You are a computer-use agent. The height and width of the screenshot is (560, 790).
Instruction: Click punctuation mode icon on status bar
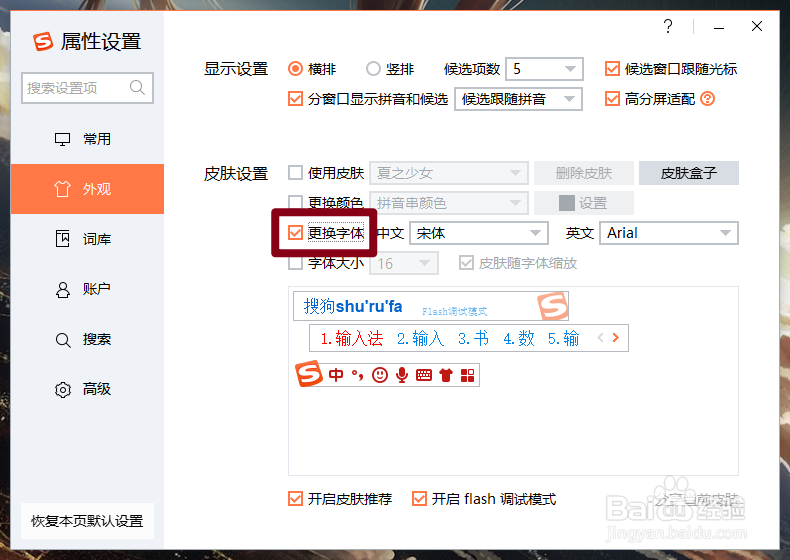(x=357, y=375)
